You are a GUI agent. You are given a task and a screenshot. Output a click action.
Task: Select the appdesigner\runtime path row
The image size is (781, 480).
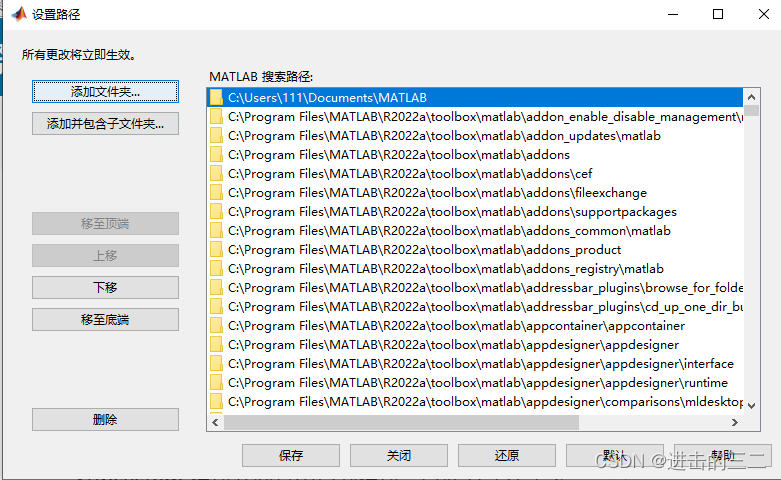475,382
